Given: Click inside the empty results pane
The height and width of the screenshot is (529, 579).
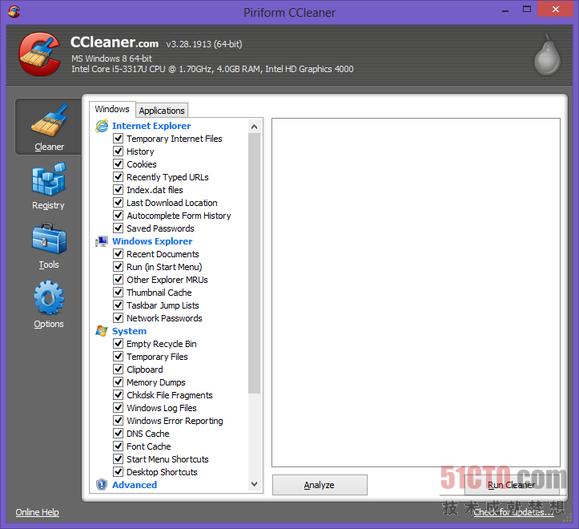Looking at the screenshot, I should (x=416, y=292).
